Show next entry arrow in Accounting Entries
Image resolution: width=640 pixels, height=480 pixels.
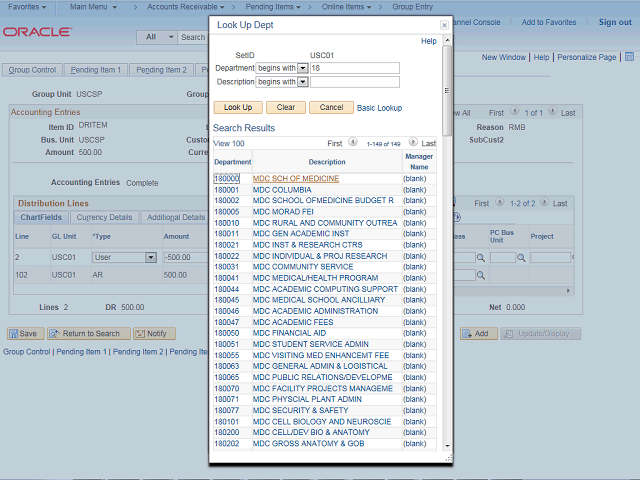click(552, 111)
